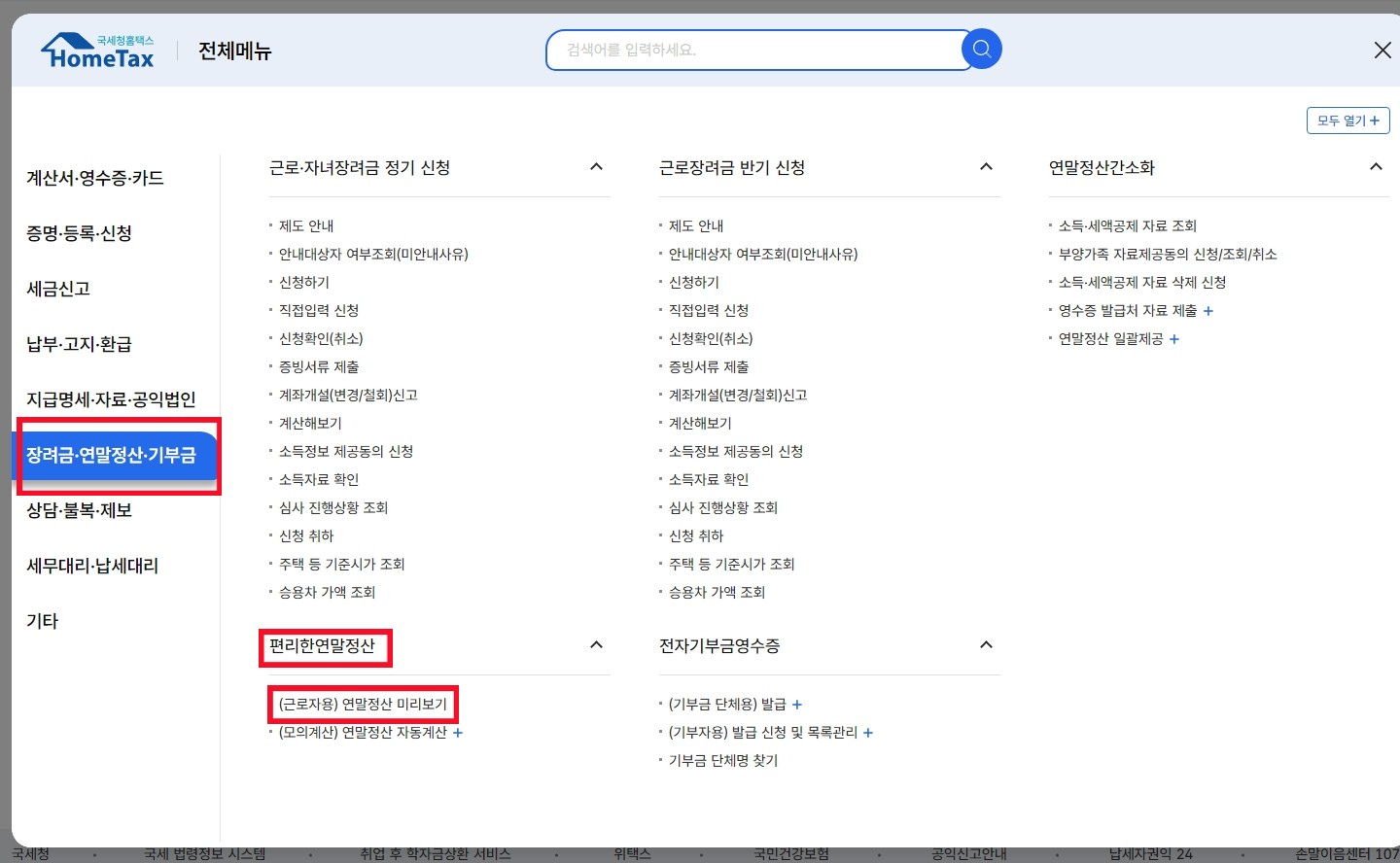Select 상담·불복·제보 menu item

[79, 510]
